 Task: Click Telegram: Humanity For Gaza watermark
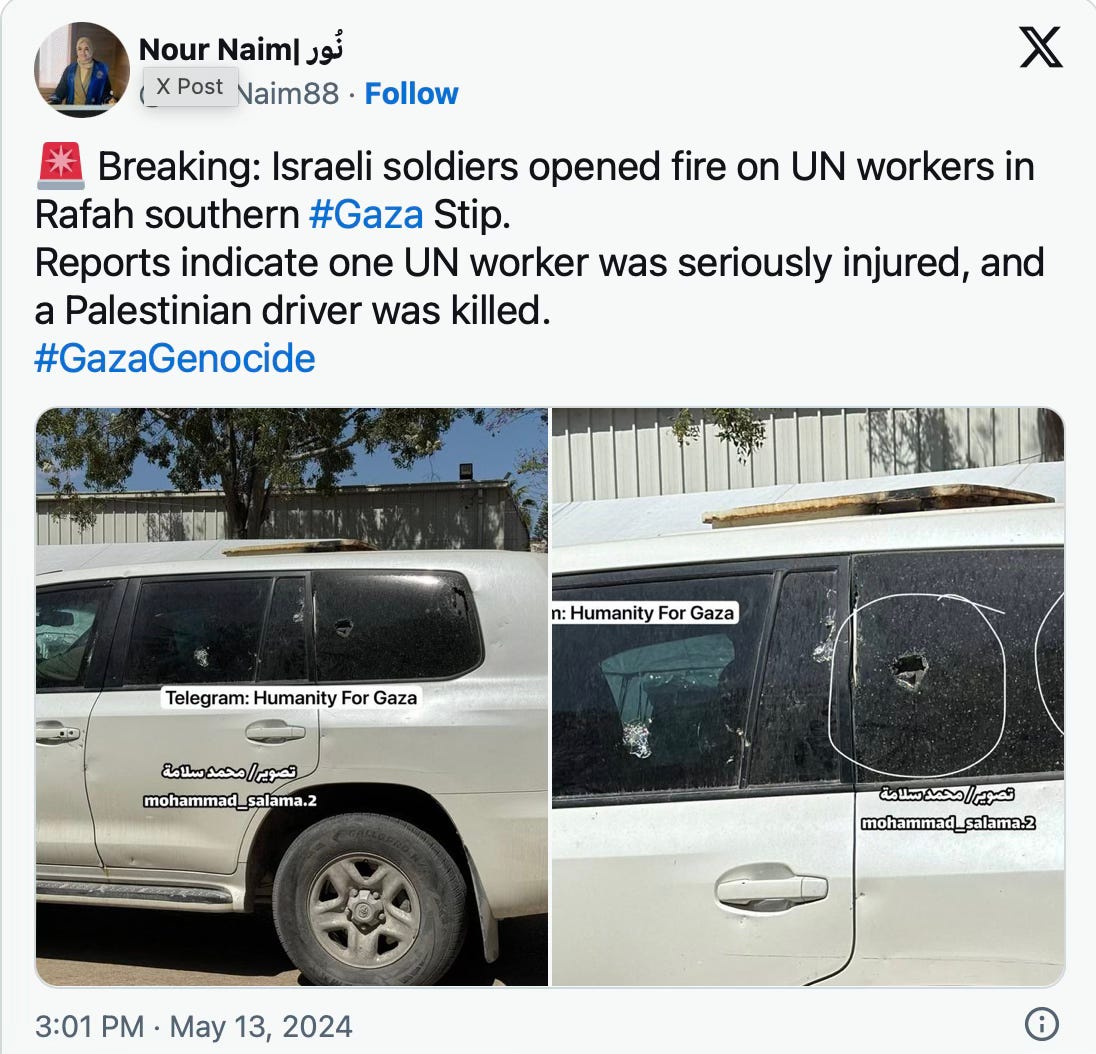tap(291, 698)
